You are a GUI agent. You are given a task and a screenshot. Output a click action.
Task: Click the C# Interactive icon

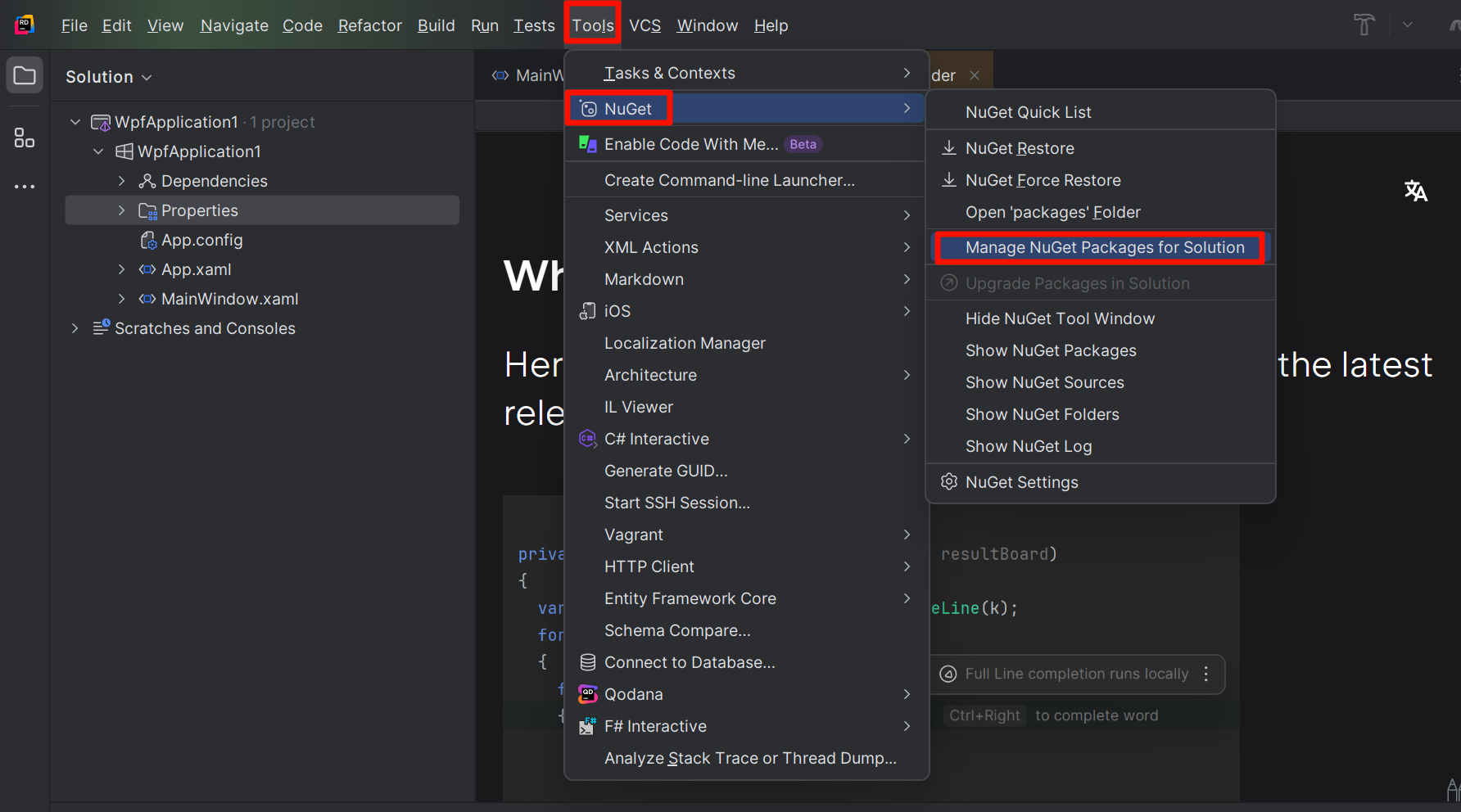click(x=588, y=439)
